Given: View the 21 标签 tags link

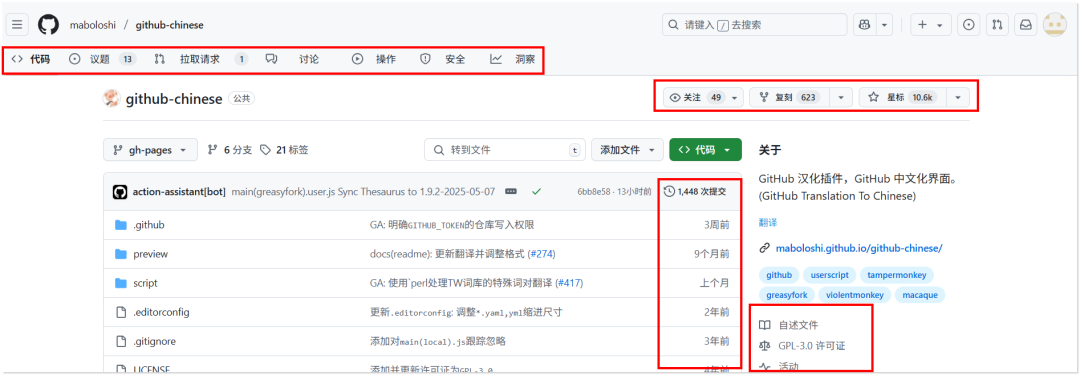Looking at the screenshot, I should (x=284, y=150).
